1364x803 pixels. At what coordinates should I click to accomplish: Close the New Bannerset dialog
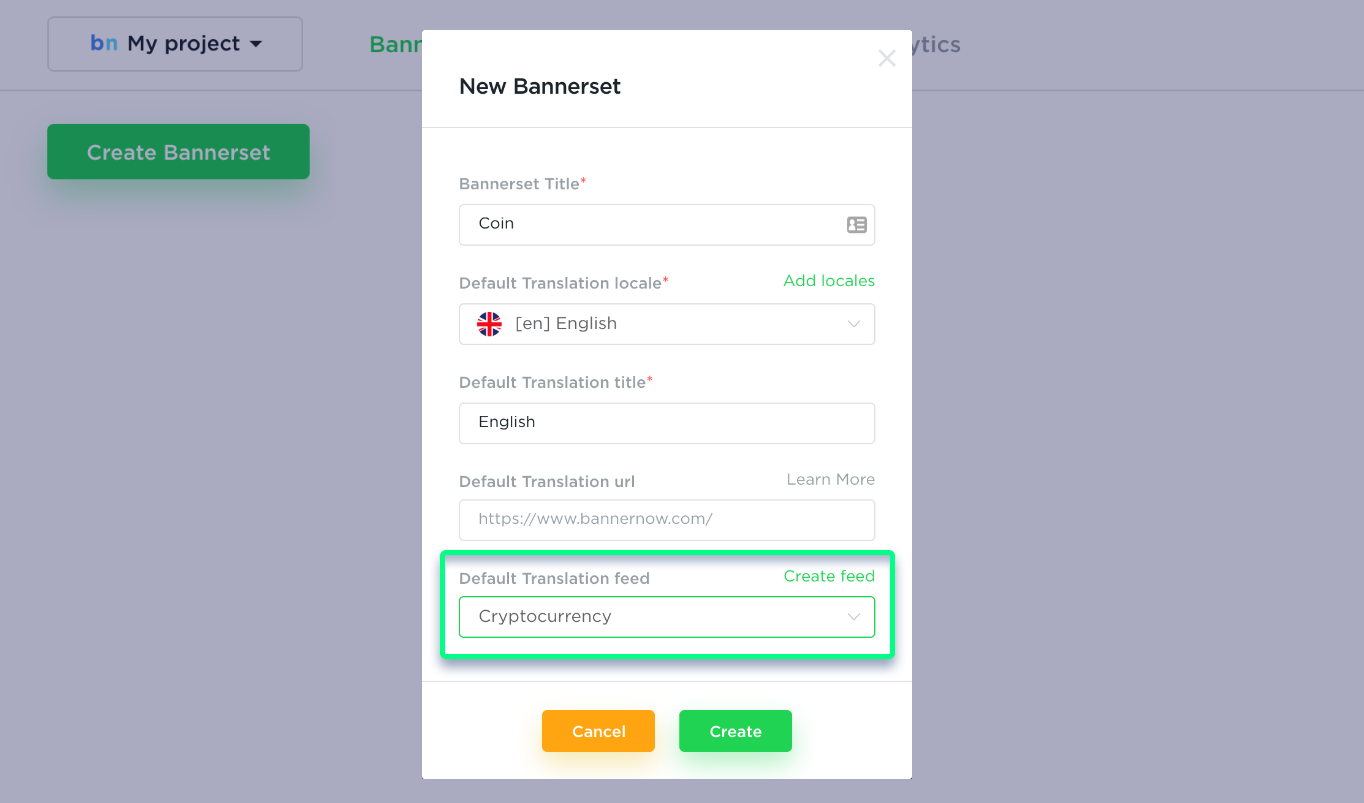tap(886, 59)
